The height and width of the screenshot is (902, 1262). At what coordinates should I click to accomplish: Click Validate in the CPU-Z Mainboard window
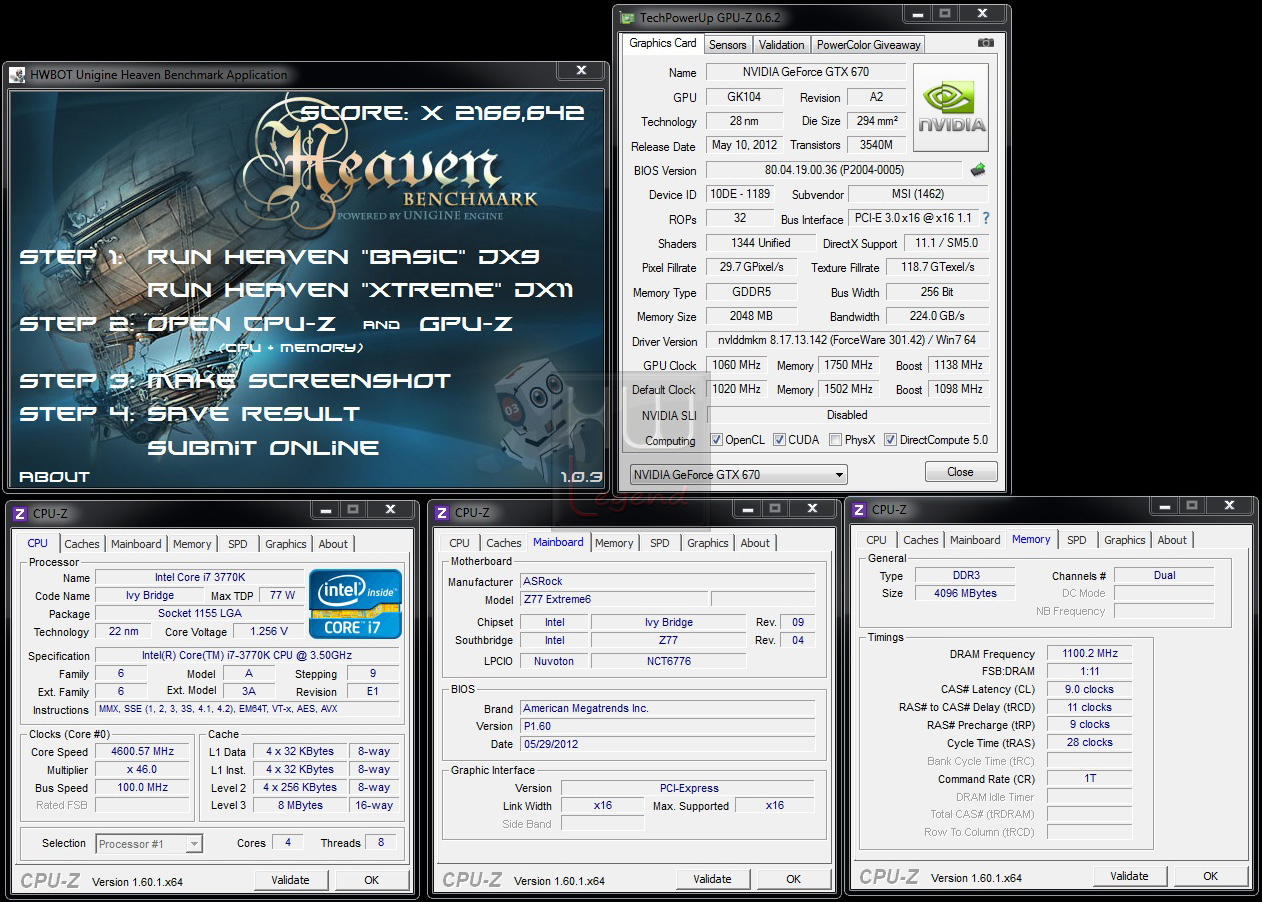point(712,879)
